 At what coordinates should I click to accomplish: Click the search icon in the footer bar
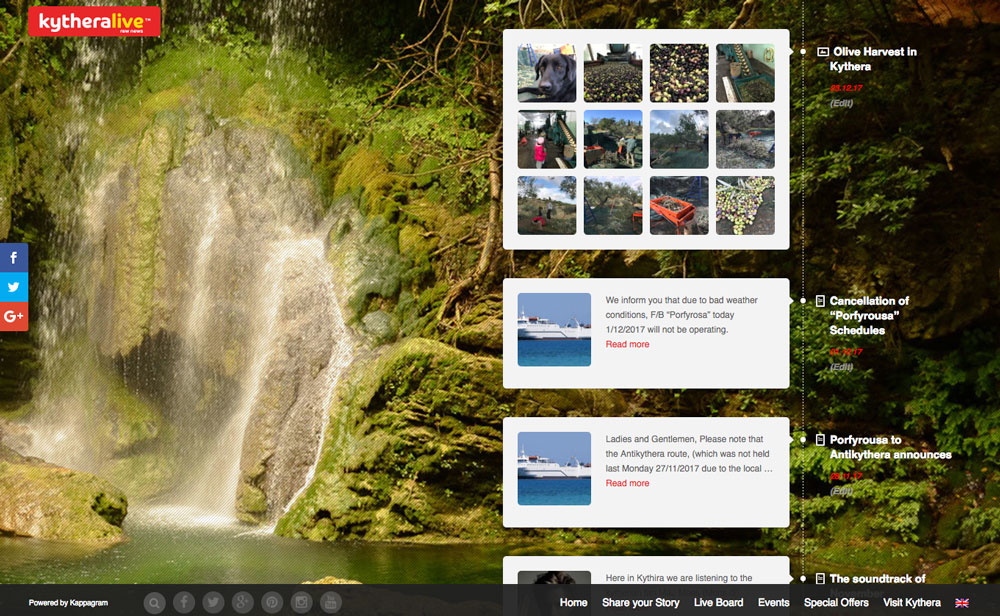pyautogui.click(x=154, y=603)
